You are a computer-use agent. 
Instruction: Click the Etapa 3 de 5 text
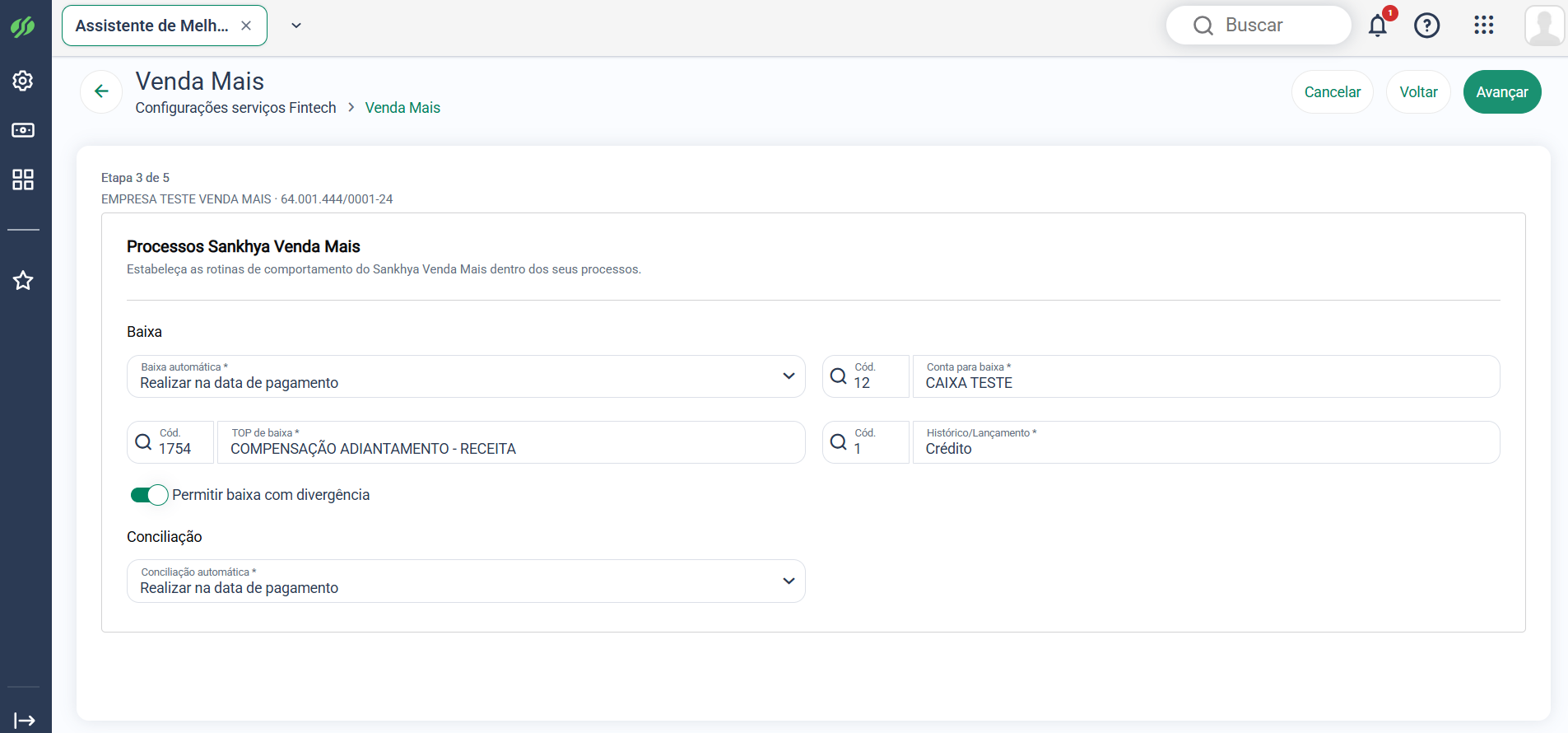(135, 178)
